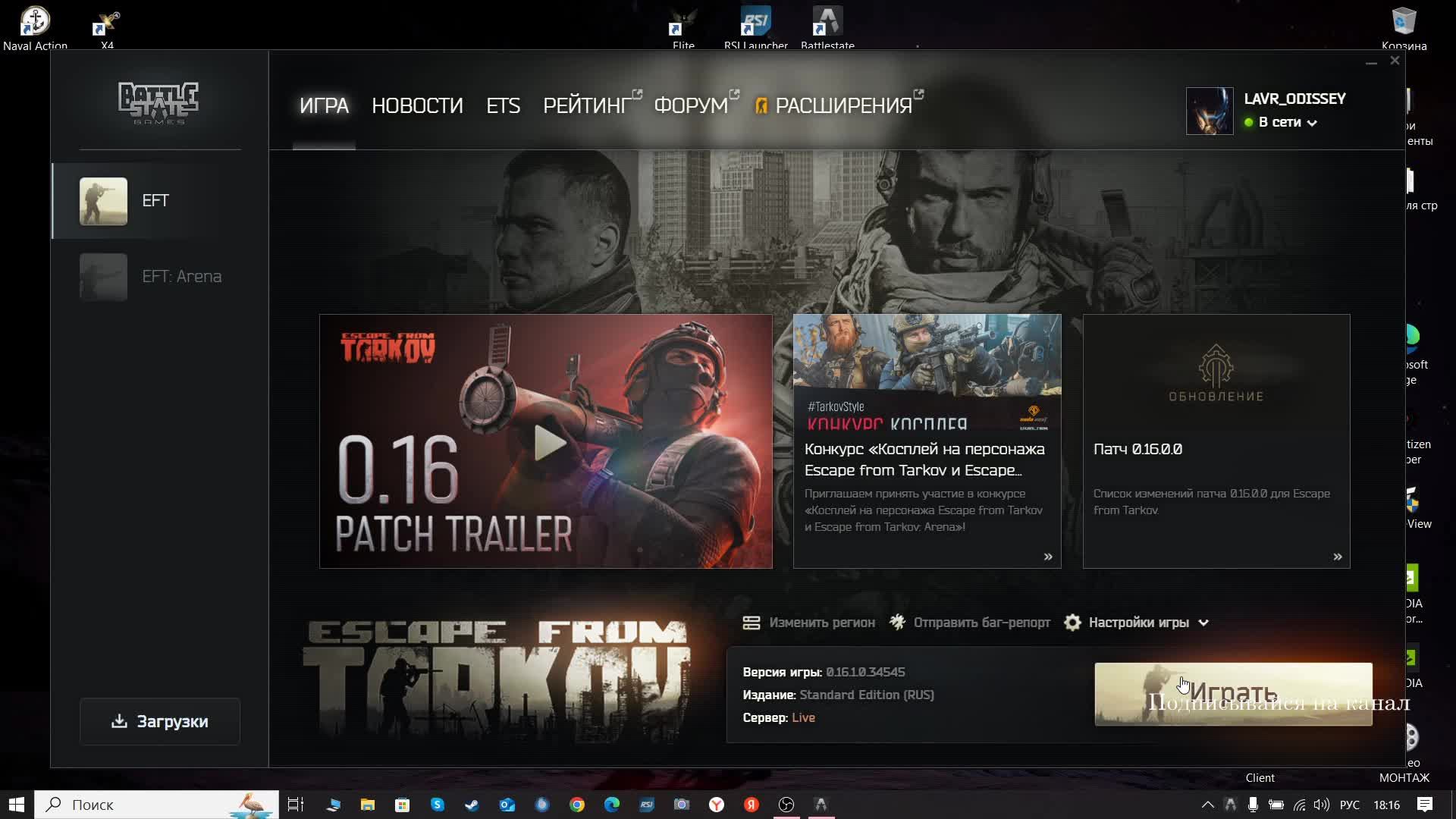
Task: Click the Играть play button
Action: click(1233, 694)
